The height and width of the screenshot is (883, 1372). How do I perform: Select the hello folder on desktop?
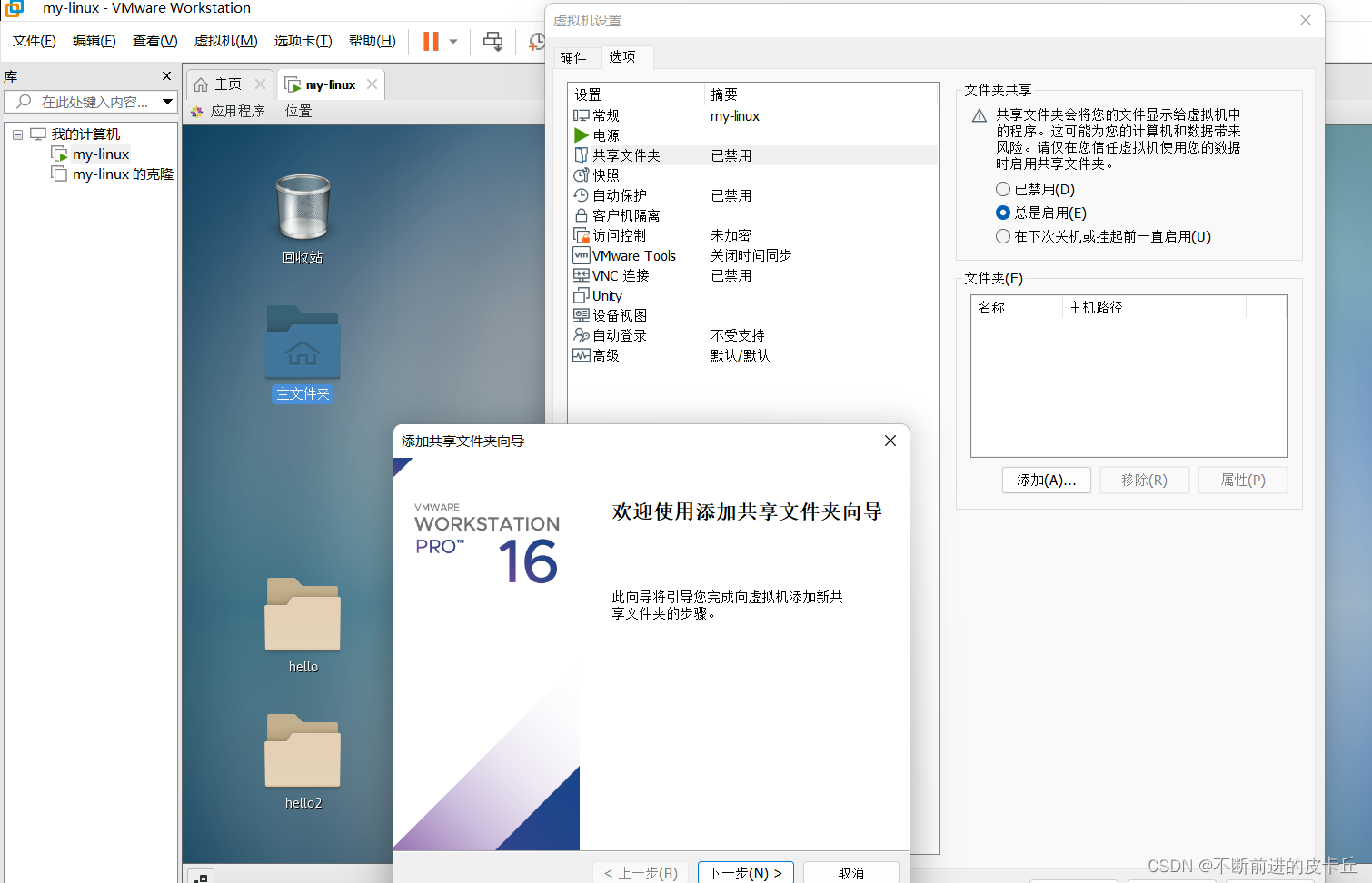coord(303,626)
